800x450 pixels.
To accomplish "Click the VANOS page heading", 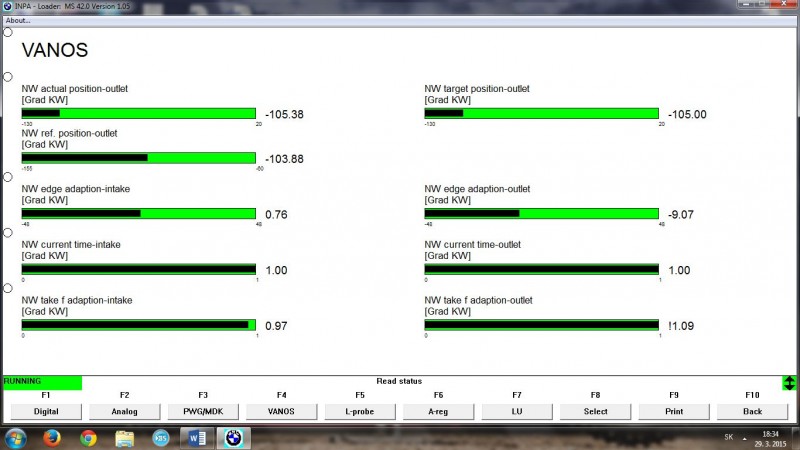I will click(x=55, y=50).
